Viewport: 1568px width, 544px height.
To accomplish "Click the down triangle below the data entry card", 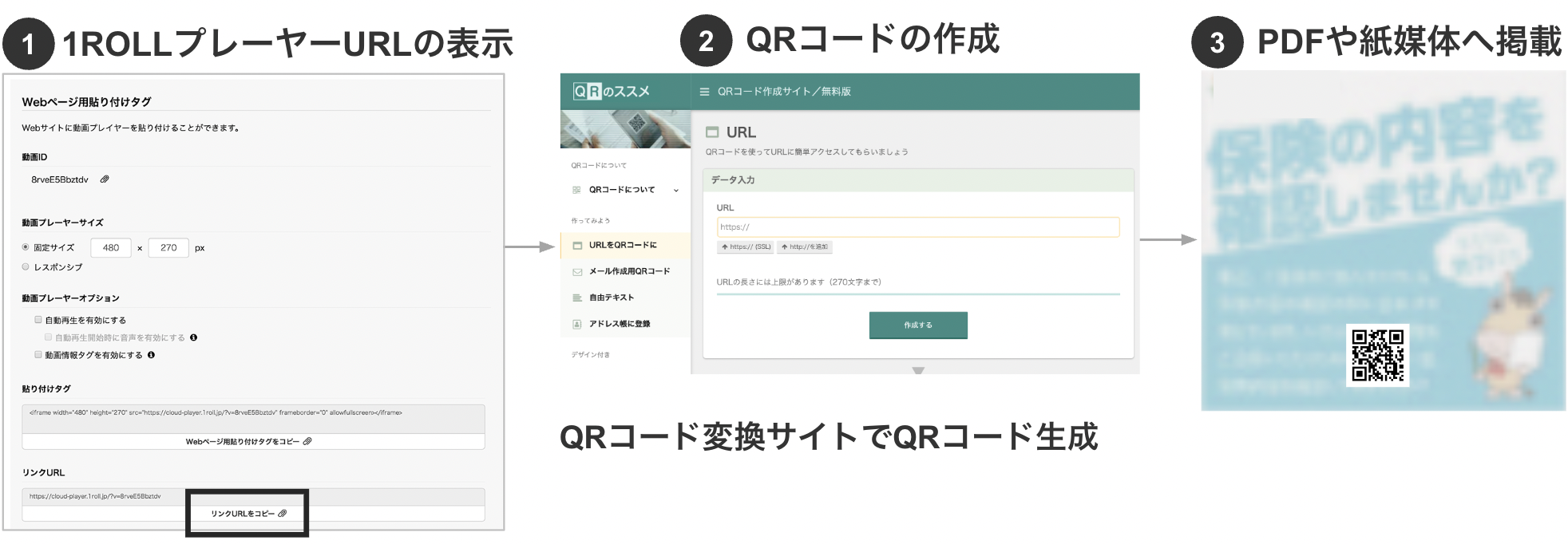I will (x=918, y=370).
